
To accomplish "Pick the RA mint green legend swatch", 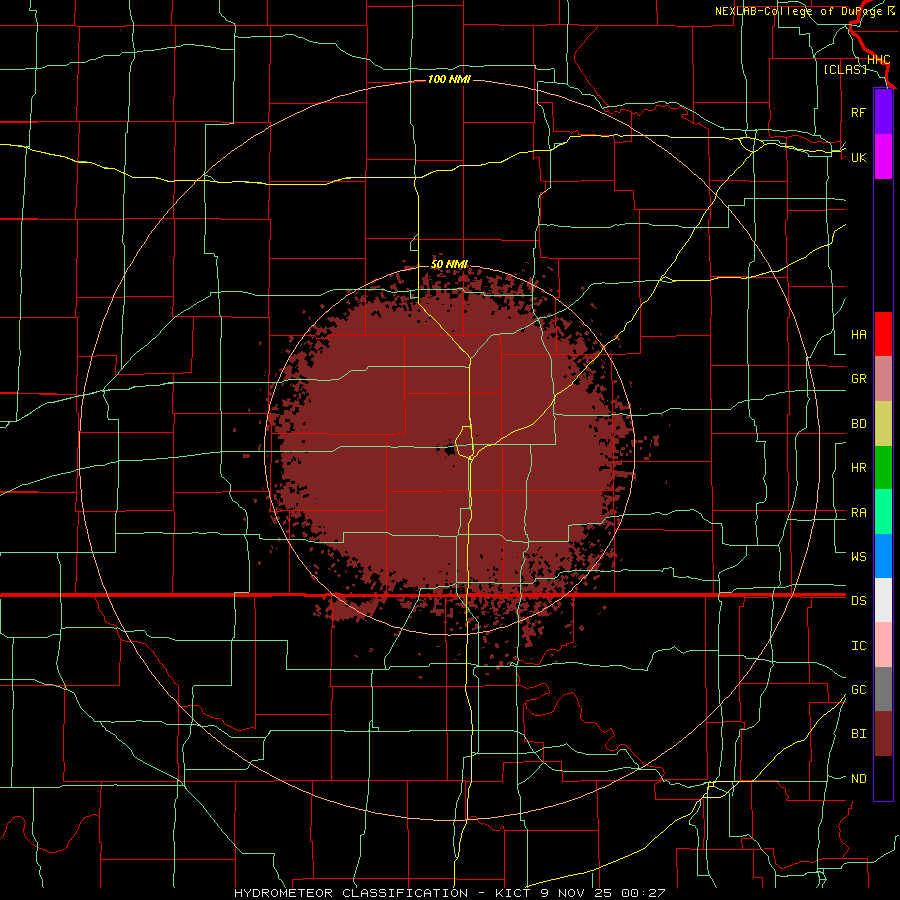I will click(x=883, y=512).
